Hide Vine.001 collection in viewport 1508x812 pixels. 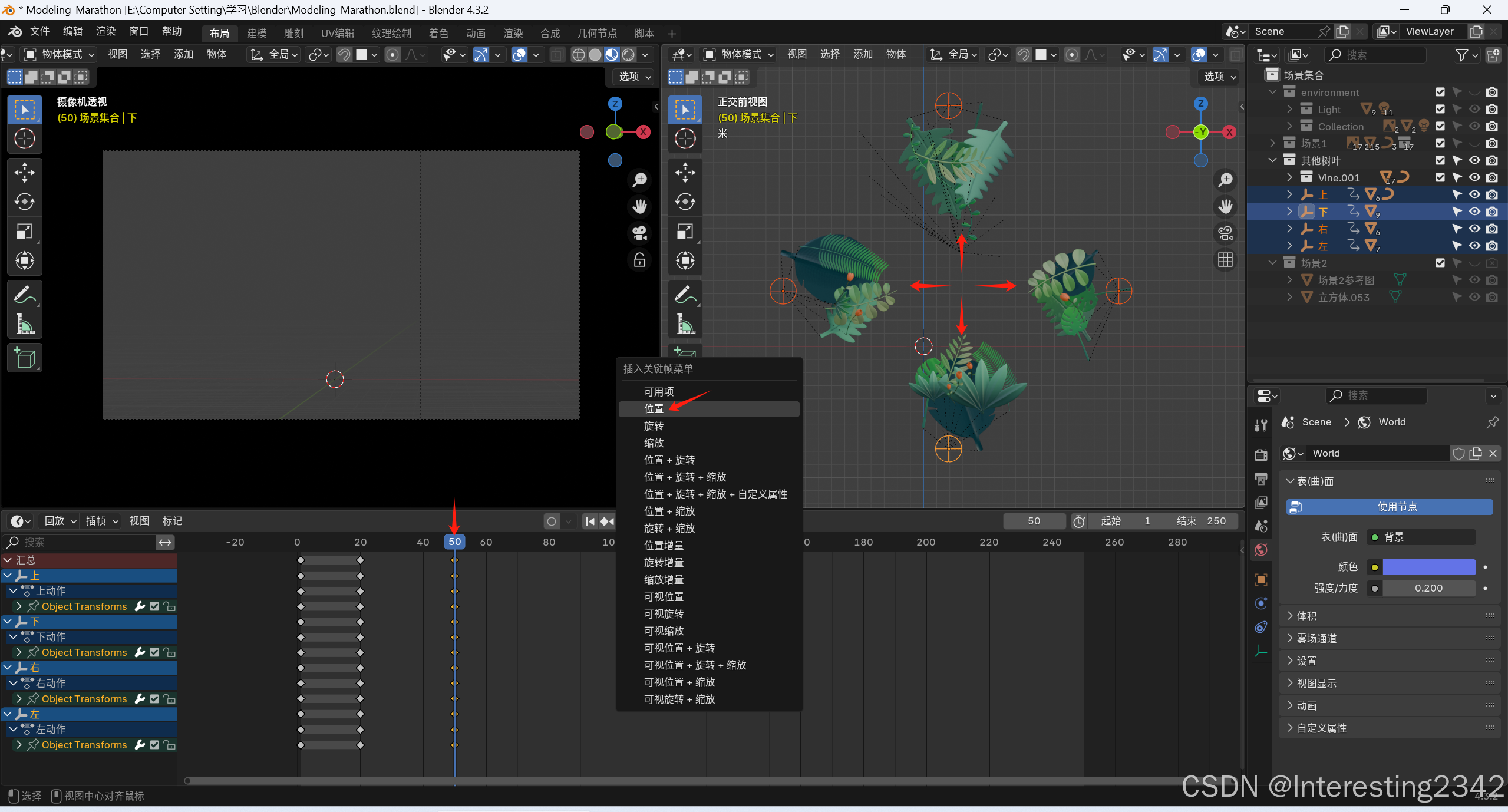(1474, 177)
